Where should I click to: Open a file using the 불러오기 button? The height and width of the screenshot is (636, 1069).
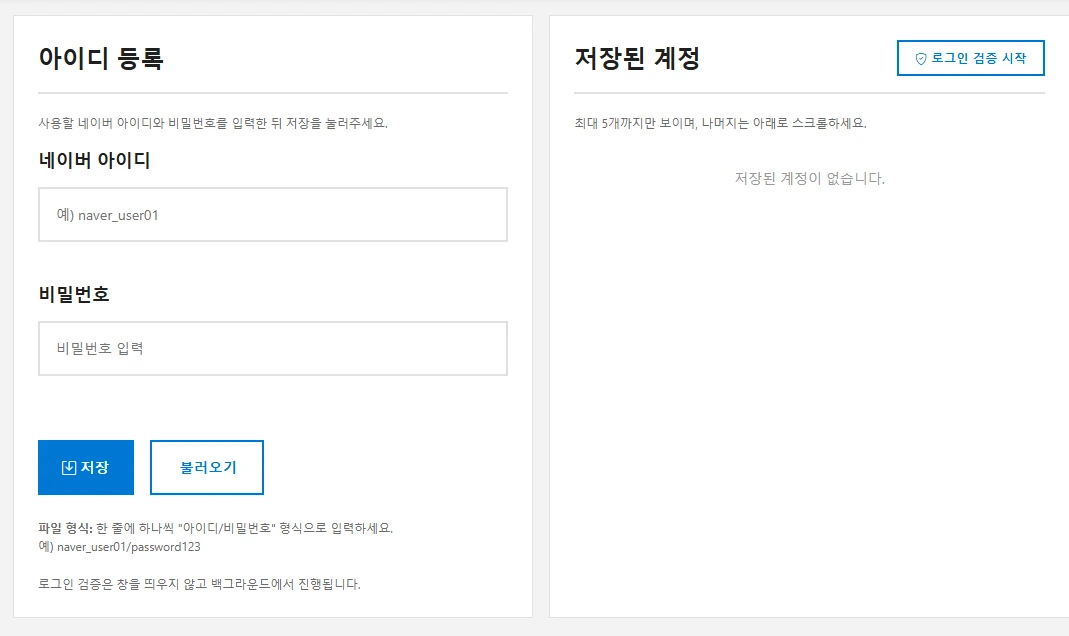(206, 467)
